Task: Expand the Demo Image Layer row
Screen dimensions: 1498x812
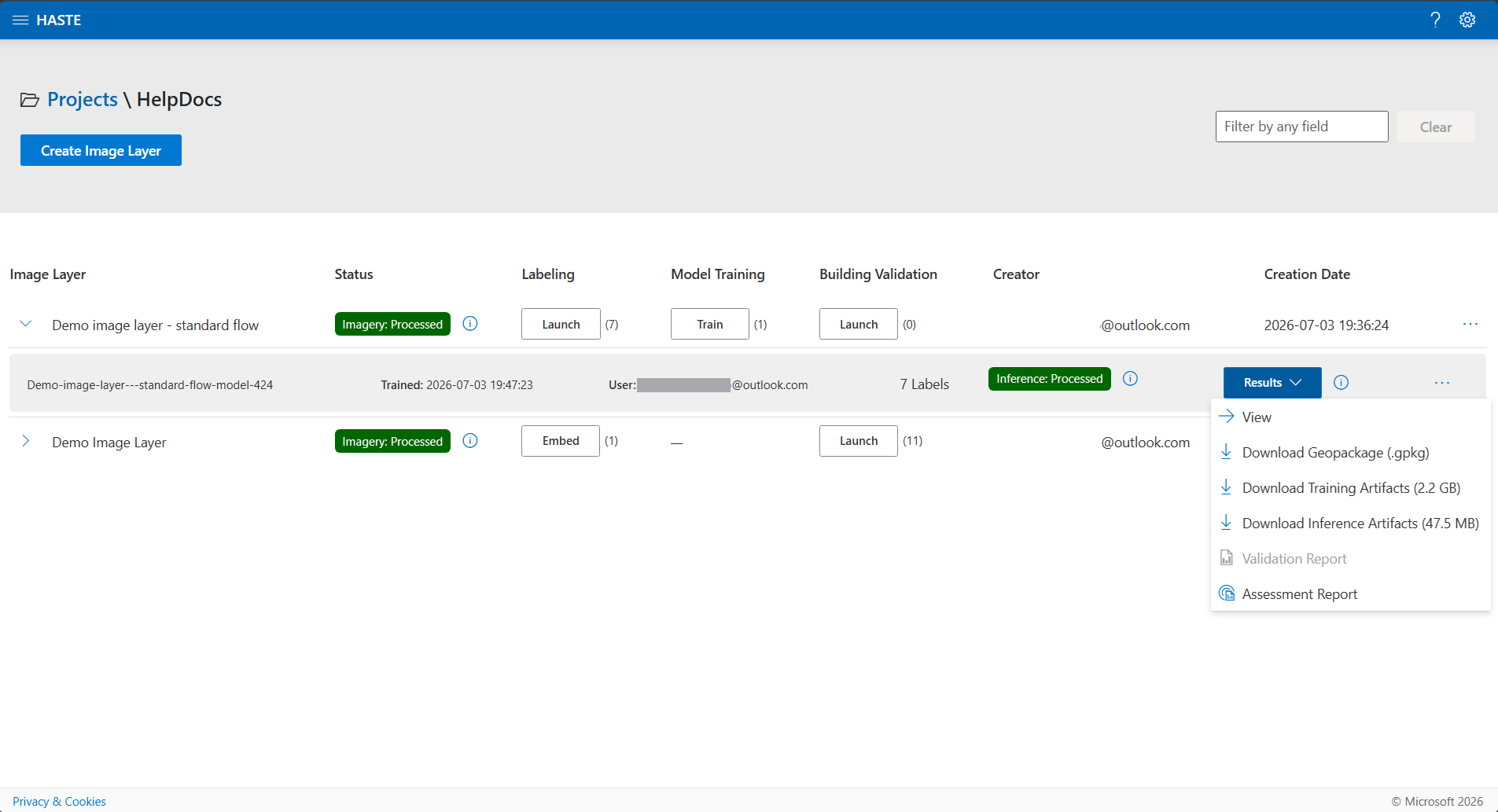Action: 26,441
